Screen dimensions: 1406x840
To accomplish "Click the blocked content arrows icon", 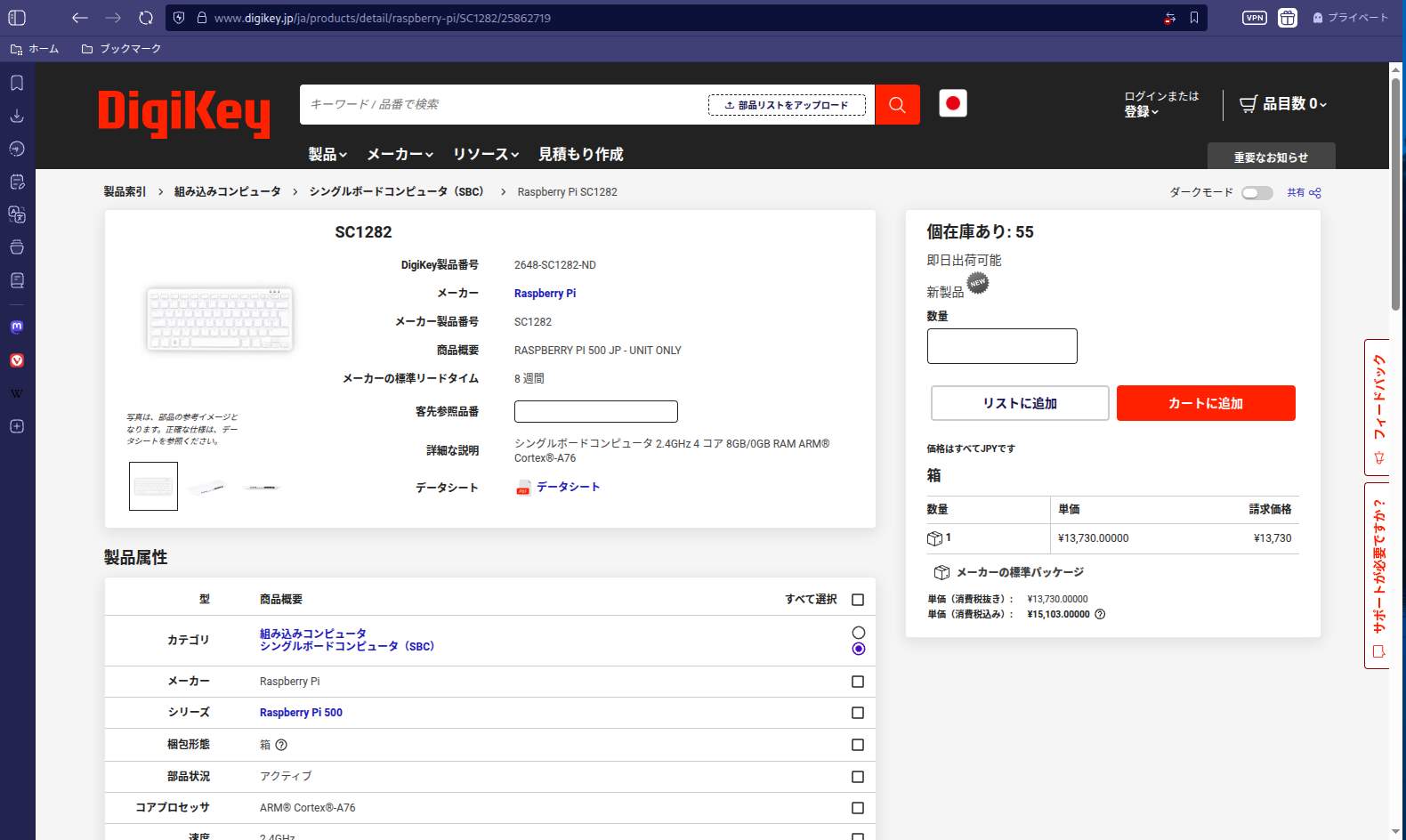I will (1169, 18).
